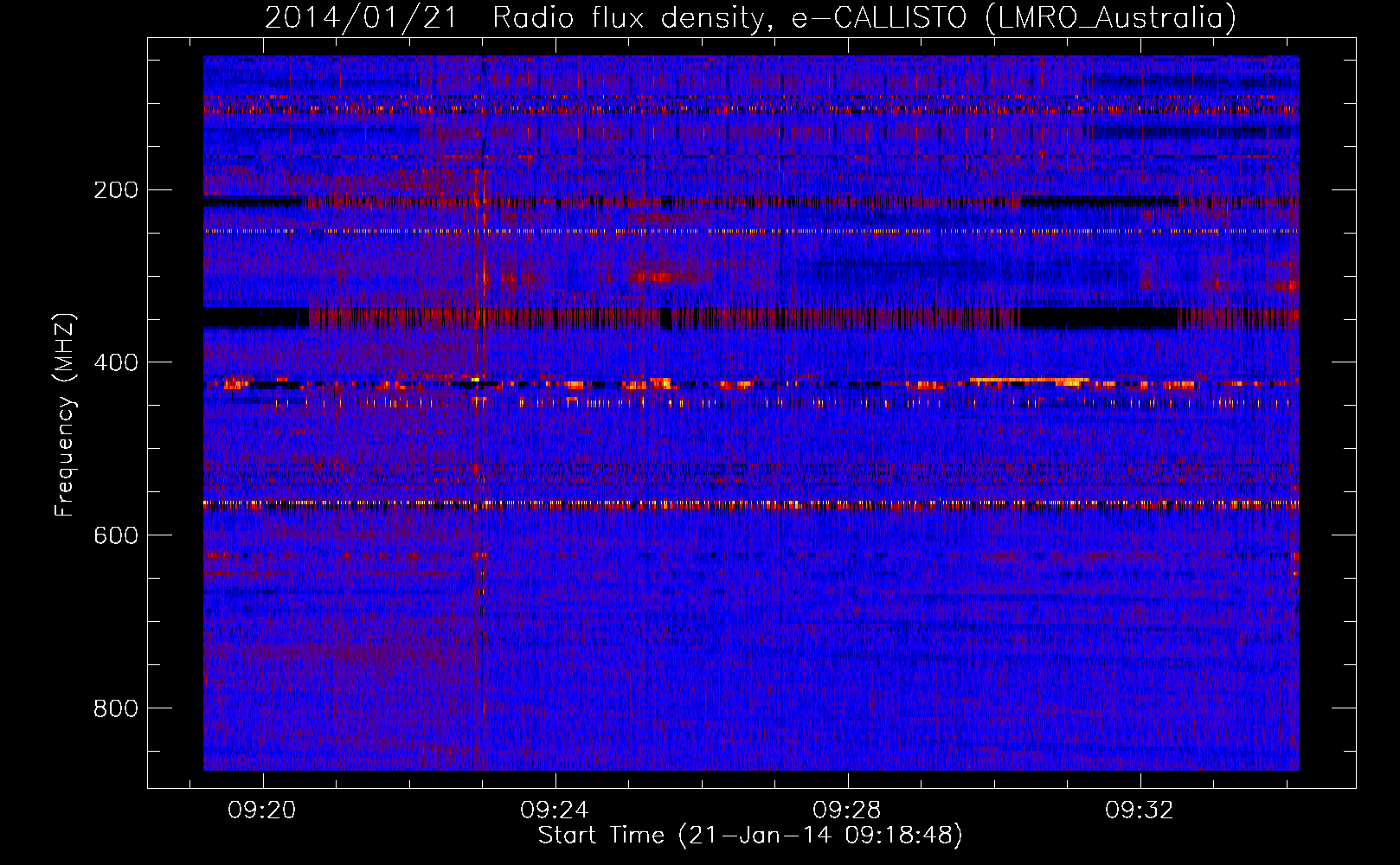Click the 09:20 time tick label
The image size is (1400, 865).
262,810
